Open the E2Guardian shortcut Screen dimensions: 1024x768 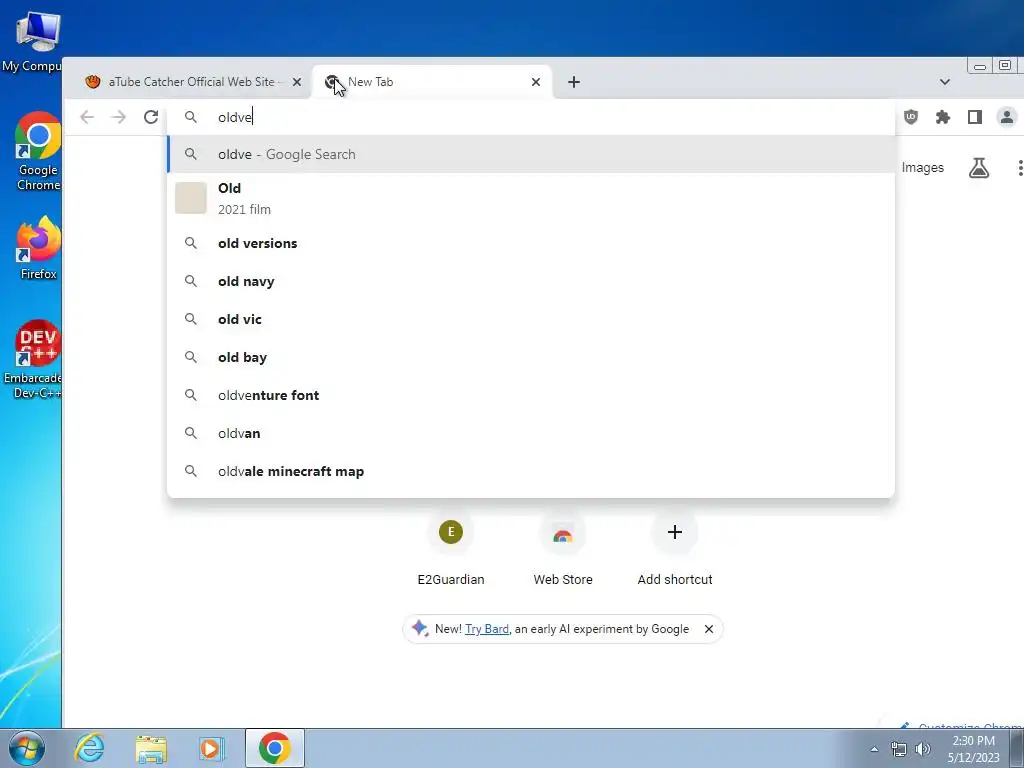pyautogui.click(x=451, y=551)
